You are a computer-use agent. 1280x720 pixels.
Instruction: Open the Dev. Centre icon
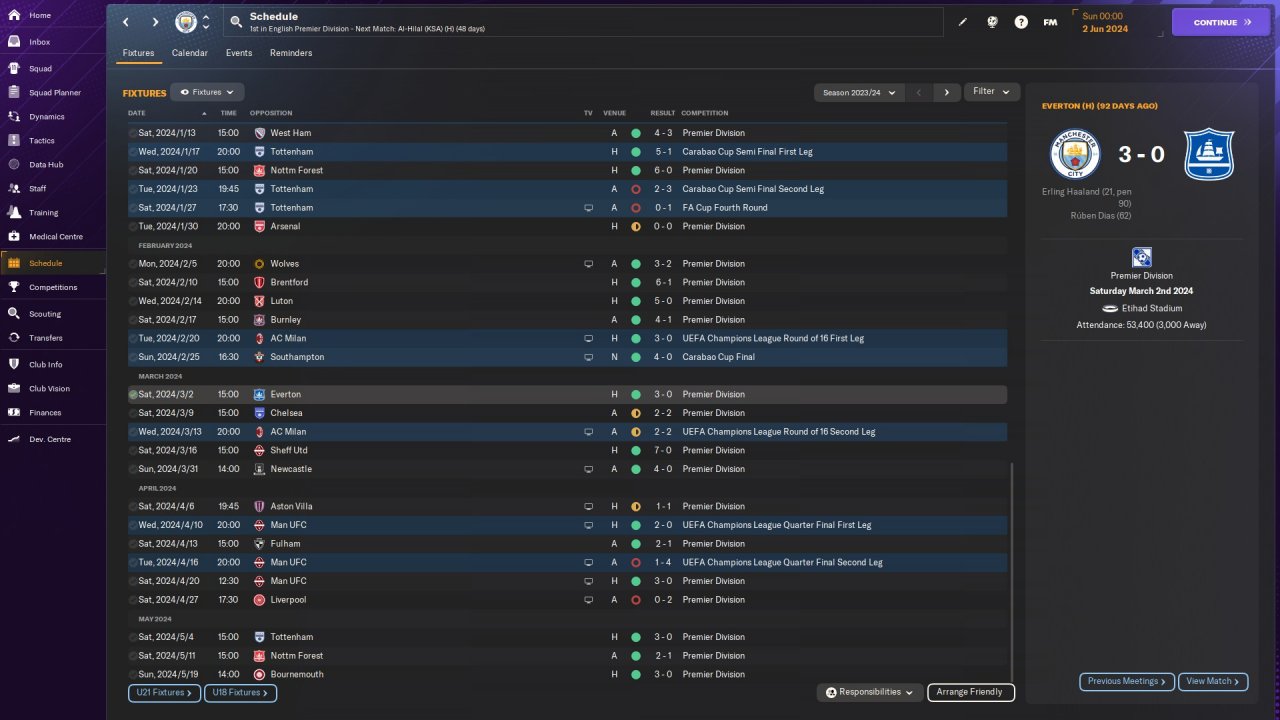coord(14,440)
